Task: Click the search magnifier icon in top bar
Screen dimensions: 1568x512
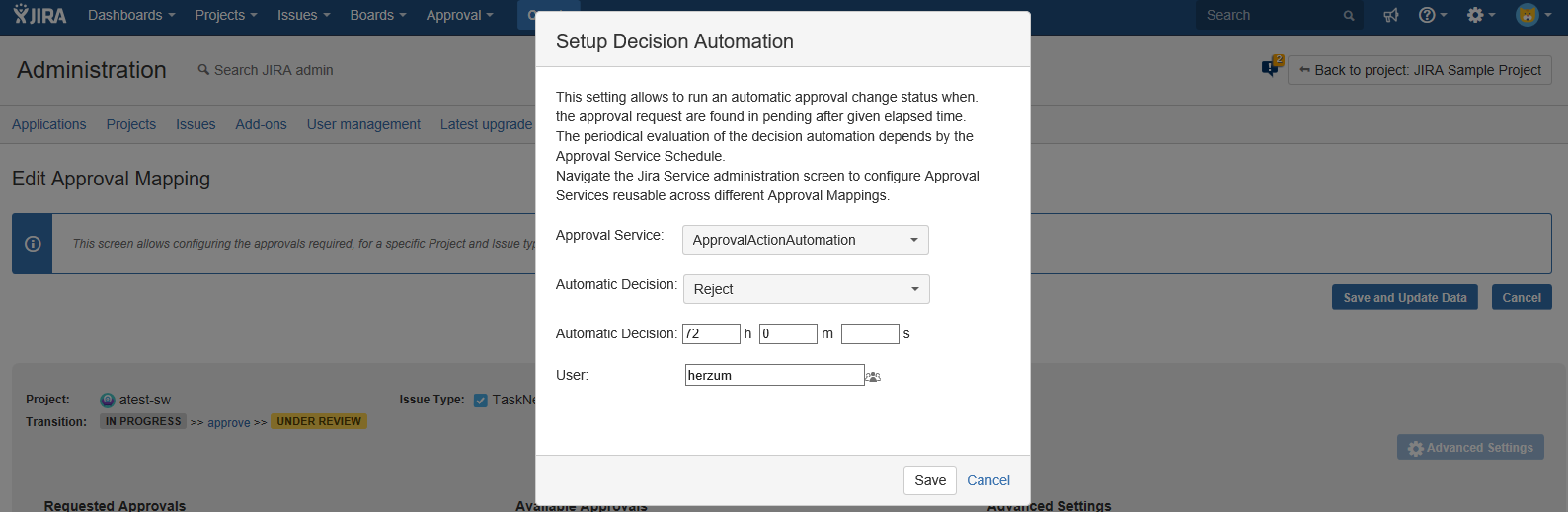Action: [x=1349, y=16]
